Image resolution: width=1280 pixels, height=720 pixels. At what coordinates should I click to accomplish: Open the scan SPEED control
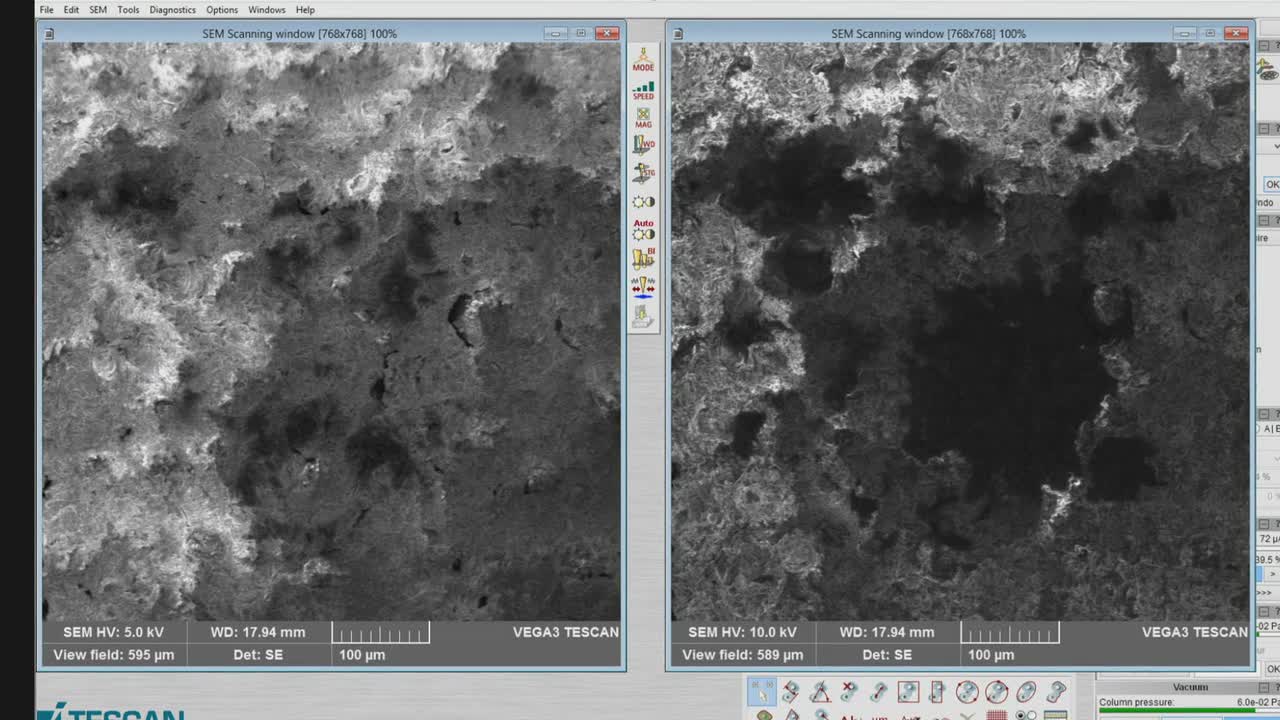pyautogui.click(x=643, y=90)
